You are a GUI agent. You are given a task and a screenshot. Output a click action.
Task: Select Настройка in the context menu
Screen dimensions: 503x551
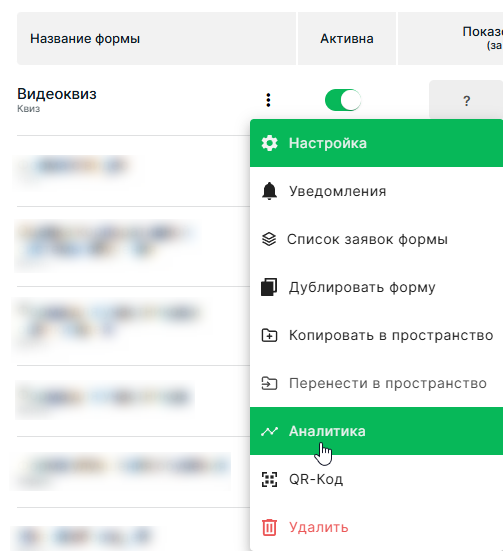(x=376, y=143)
